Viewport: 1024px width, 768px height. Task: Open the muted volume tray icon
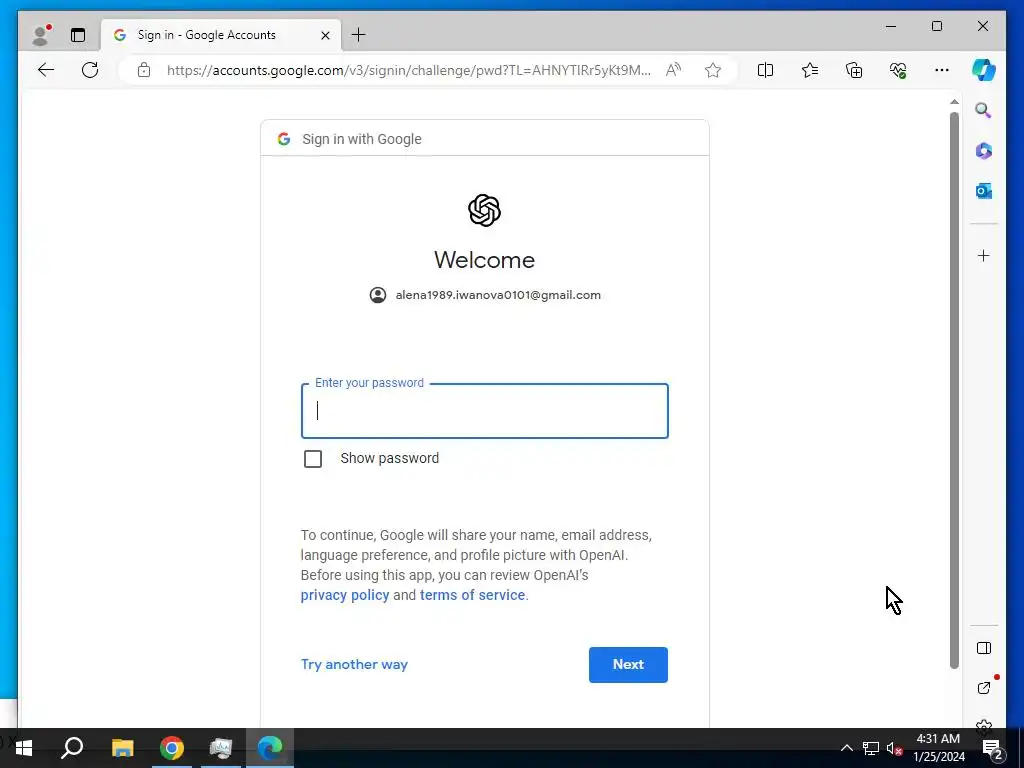895,748
